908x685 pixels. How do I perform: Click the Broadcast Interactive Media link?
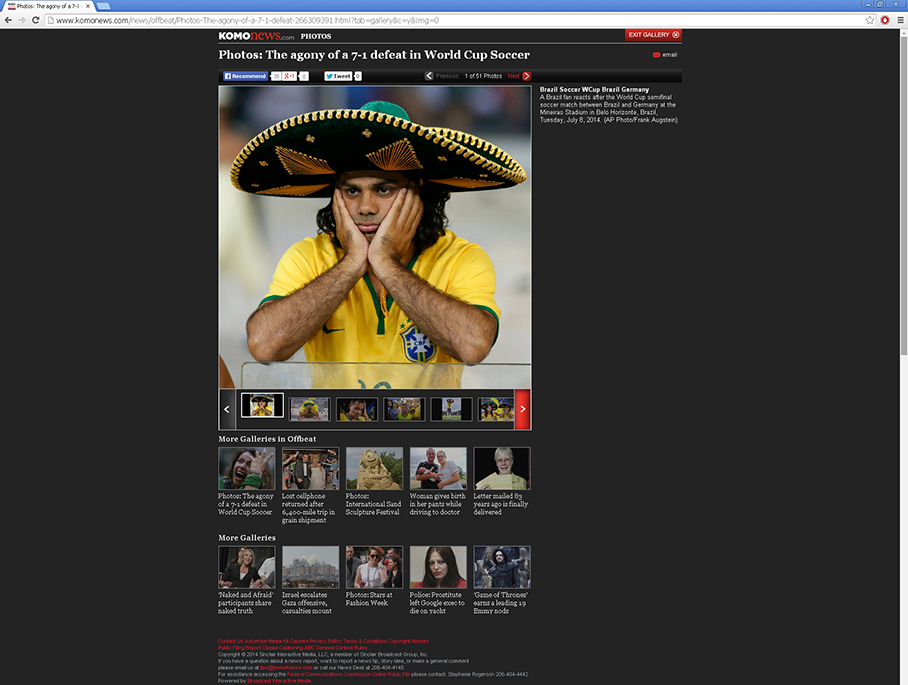coord(280,681)
